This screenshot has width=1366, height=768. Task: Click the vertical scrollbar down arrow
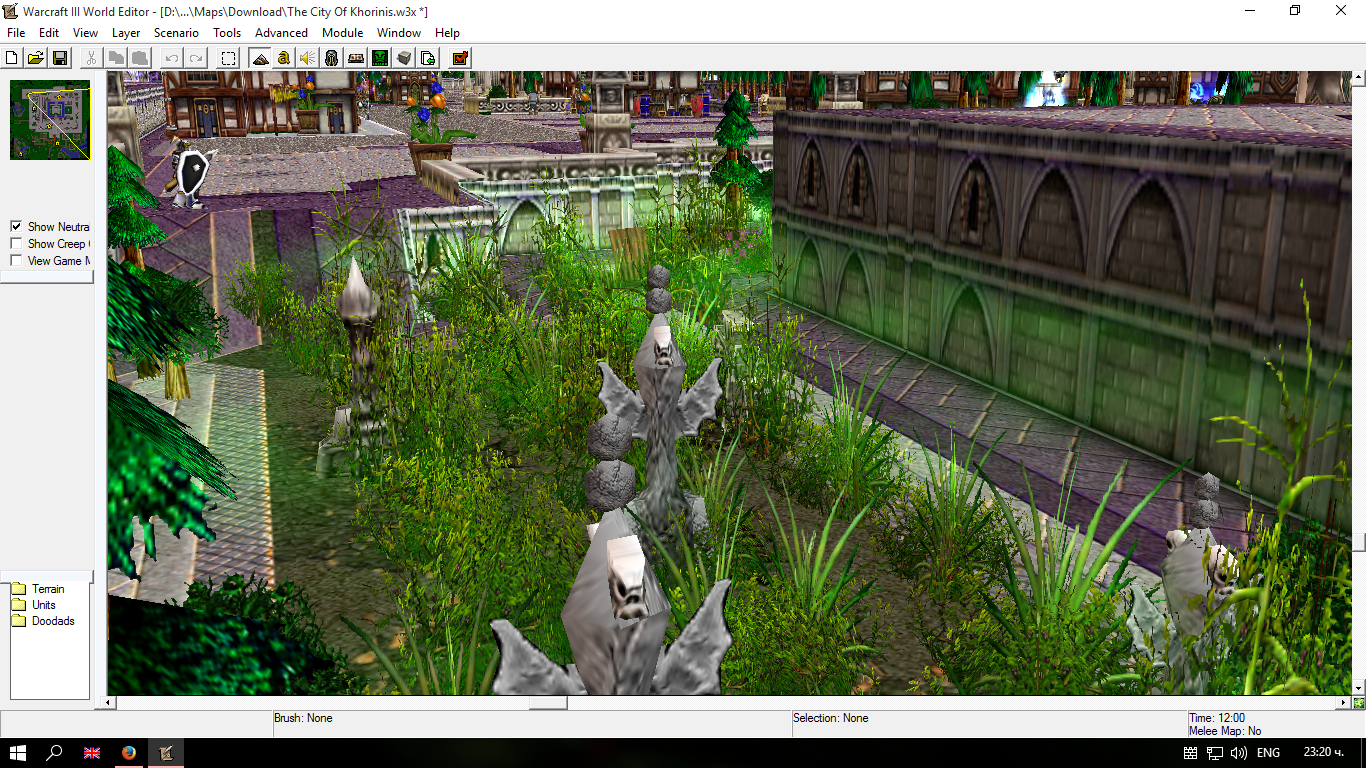tap(1359, 688)
